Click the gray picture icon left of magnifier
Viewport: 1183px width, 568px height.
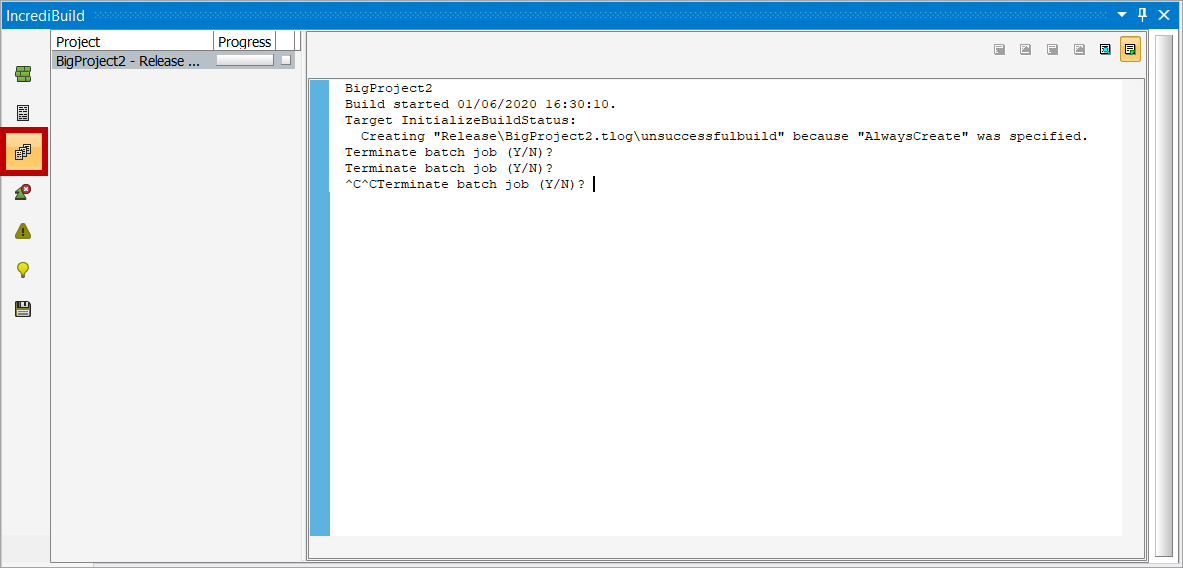coord(1079,49)
